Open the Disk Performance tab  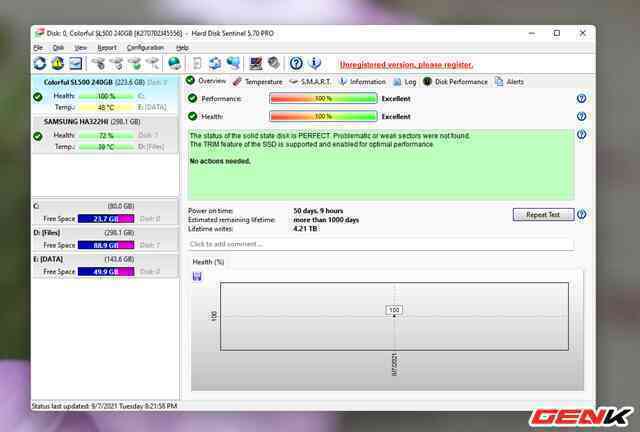455,82
